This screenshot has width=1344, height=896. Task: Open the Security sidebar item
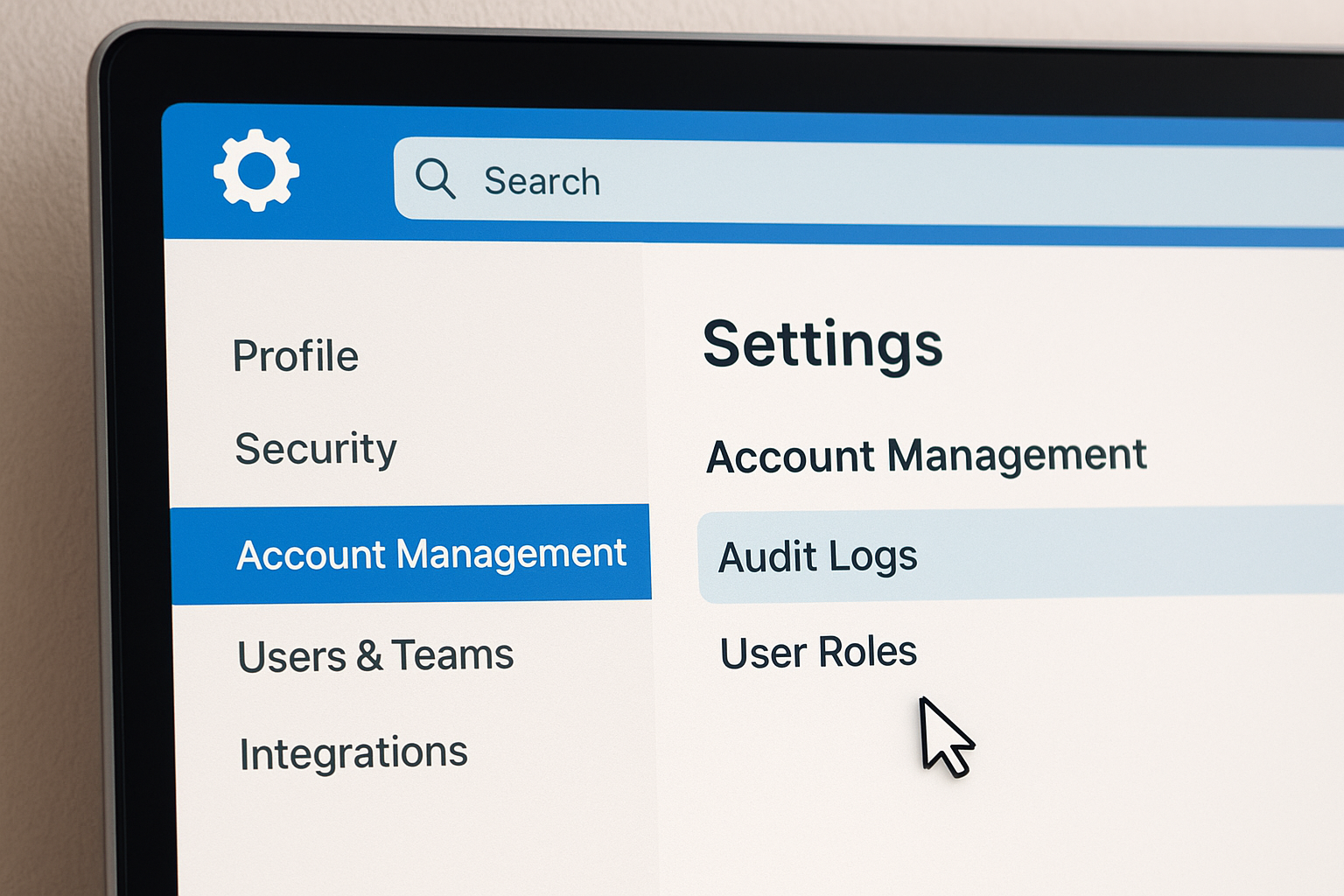316,450
